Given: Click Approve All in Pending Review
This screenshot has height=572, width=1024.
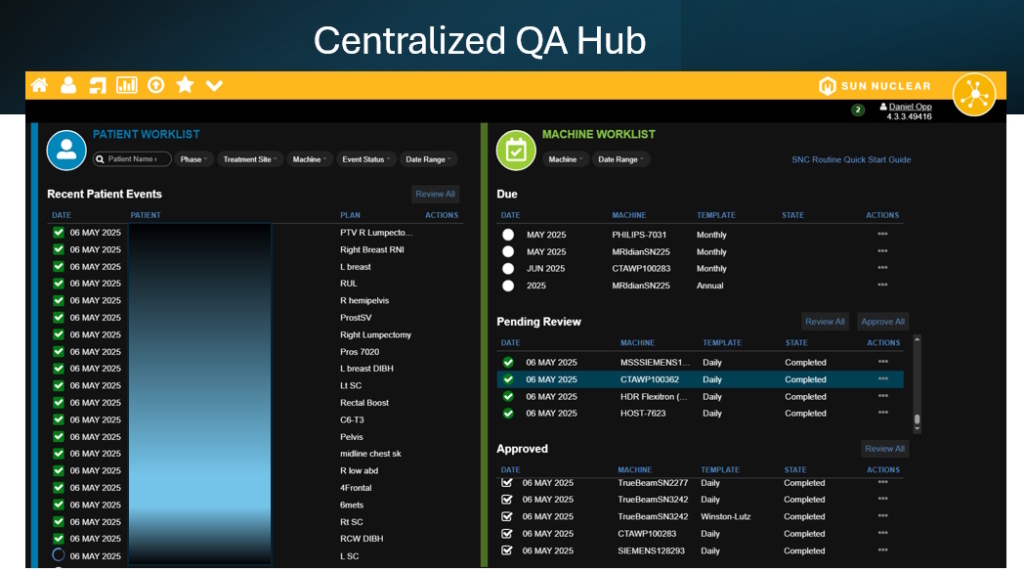Looking at the screenshot, I should (883, 322).
